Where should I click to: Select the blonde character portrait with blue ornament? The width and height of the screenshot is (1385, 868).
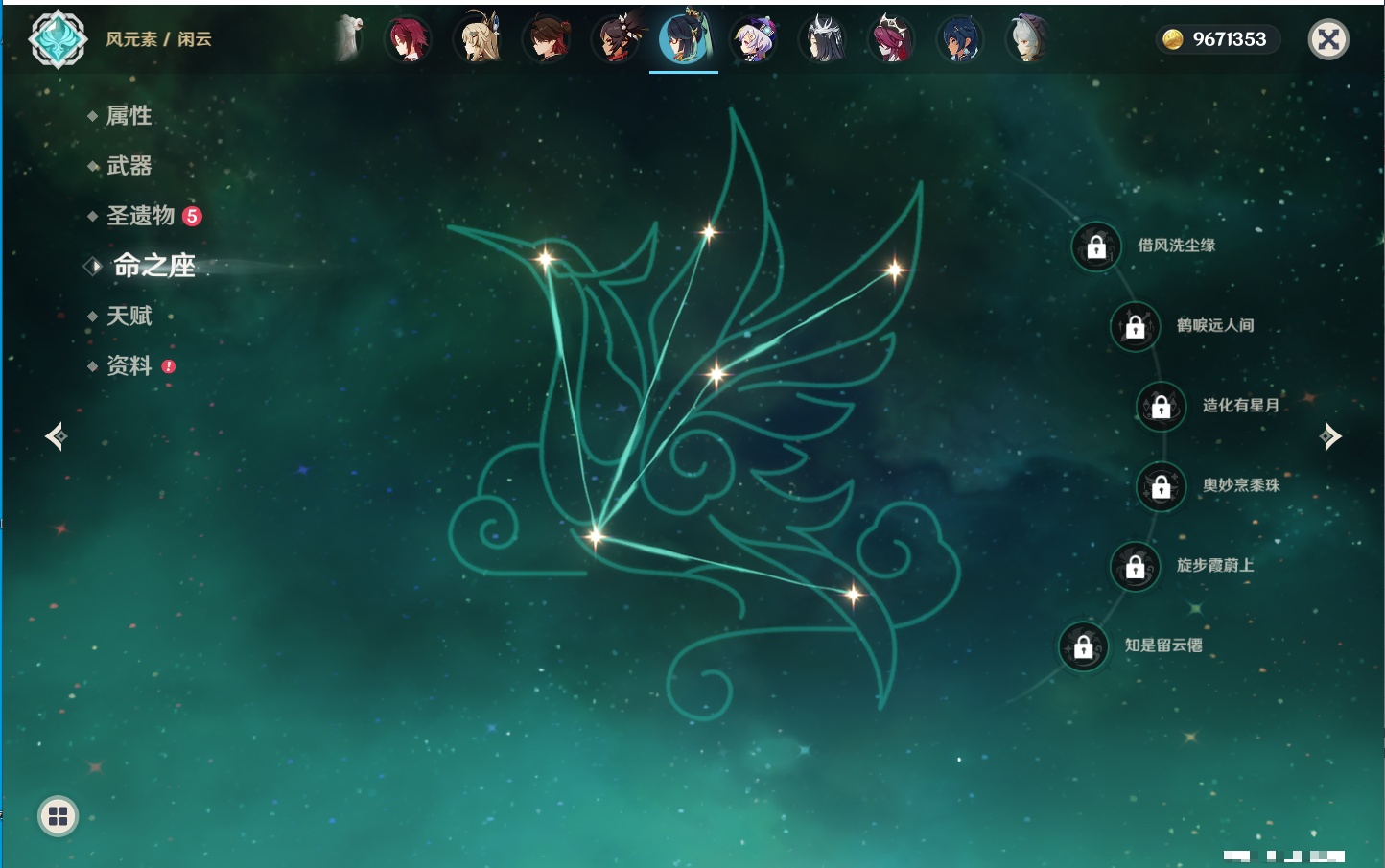click(478, 39)
